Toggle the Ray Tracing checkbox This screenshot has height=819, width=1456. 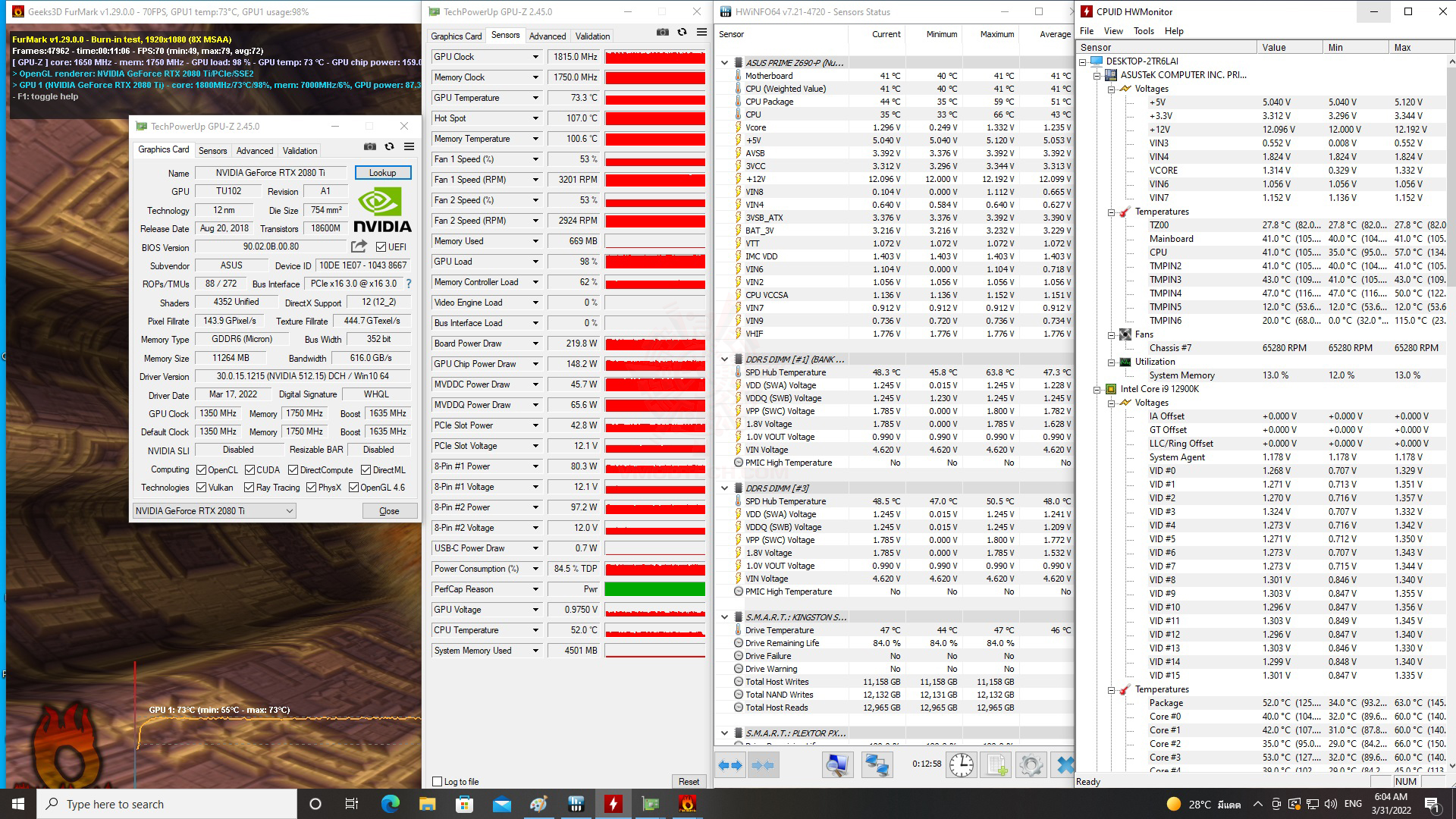(x=249, y=488)
